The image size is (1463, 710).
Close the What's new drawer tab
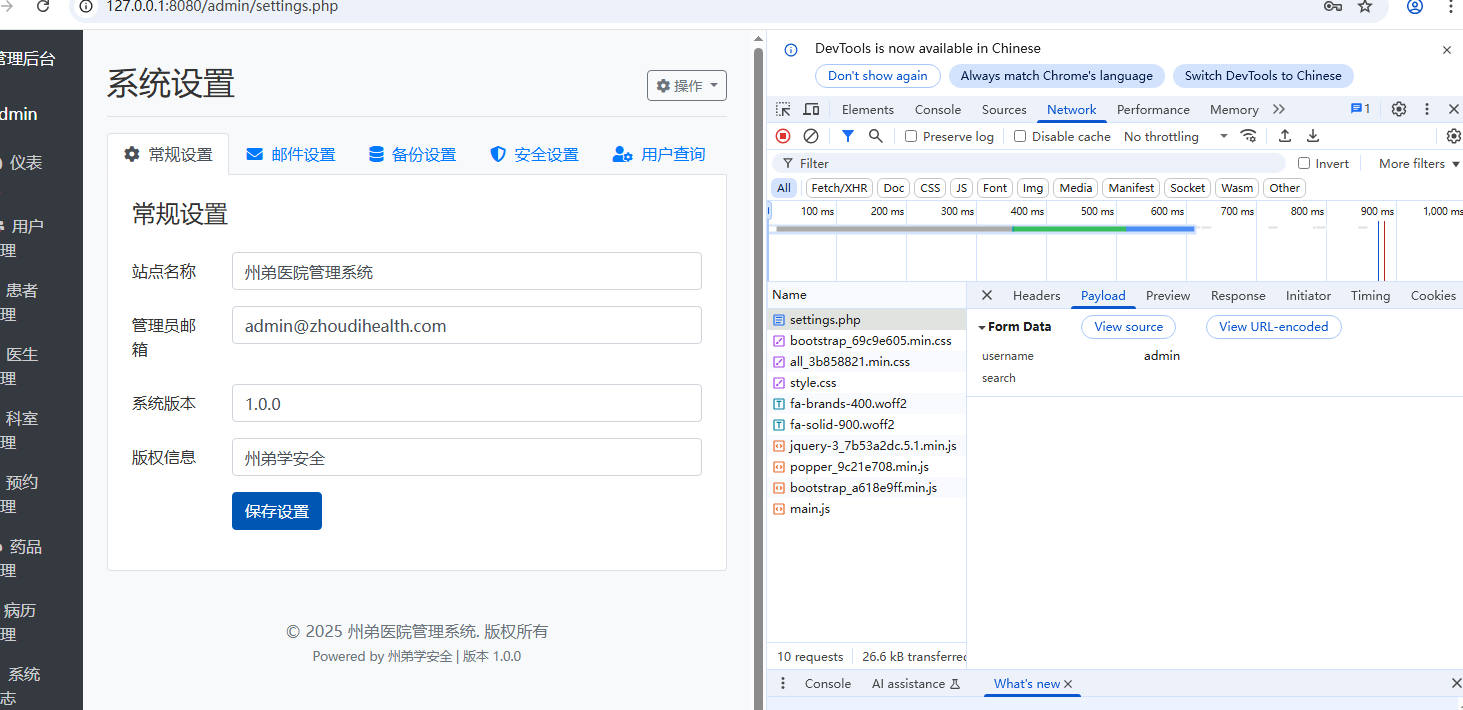1068,684
